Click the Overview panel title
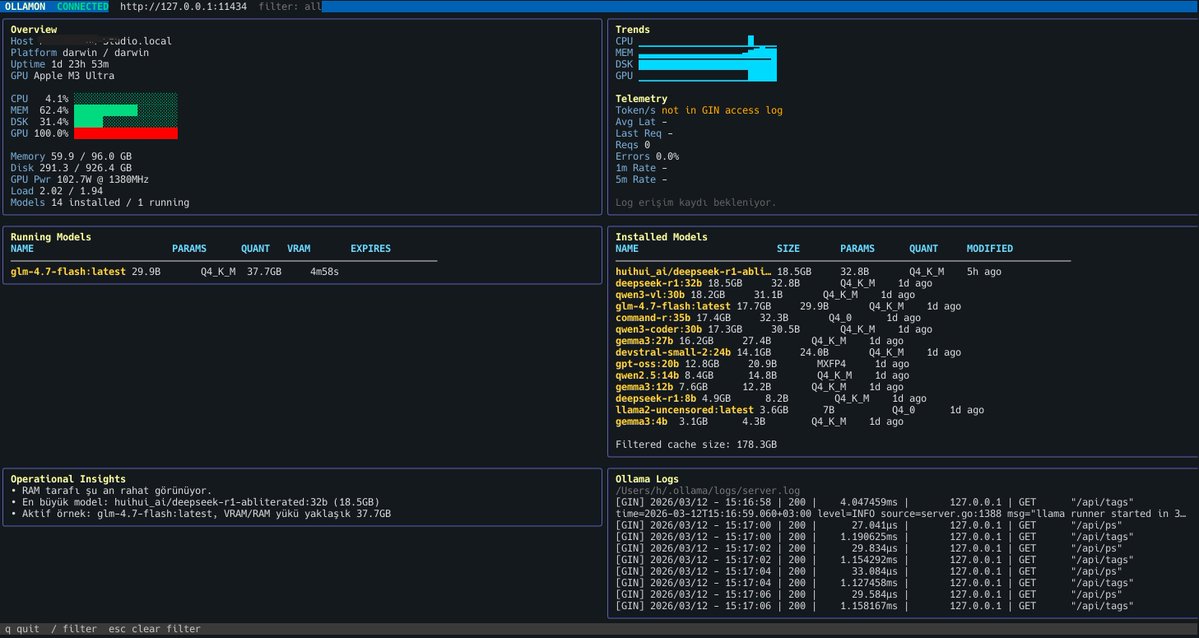This screenshot has width=1199, height=638. click(x=34, y=30)
